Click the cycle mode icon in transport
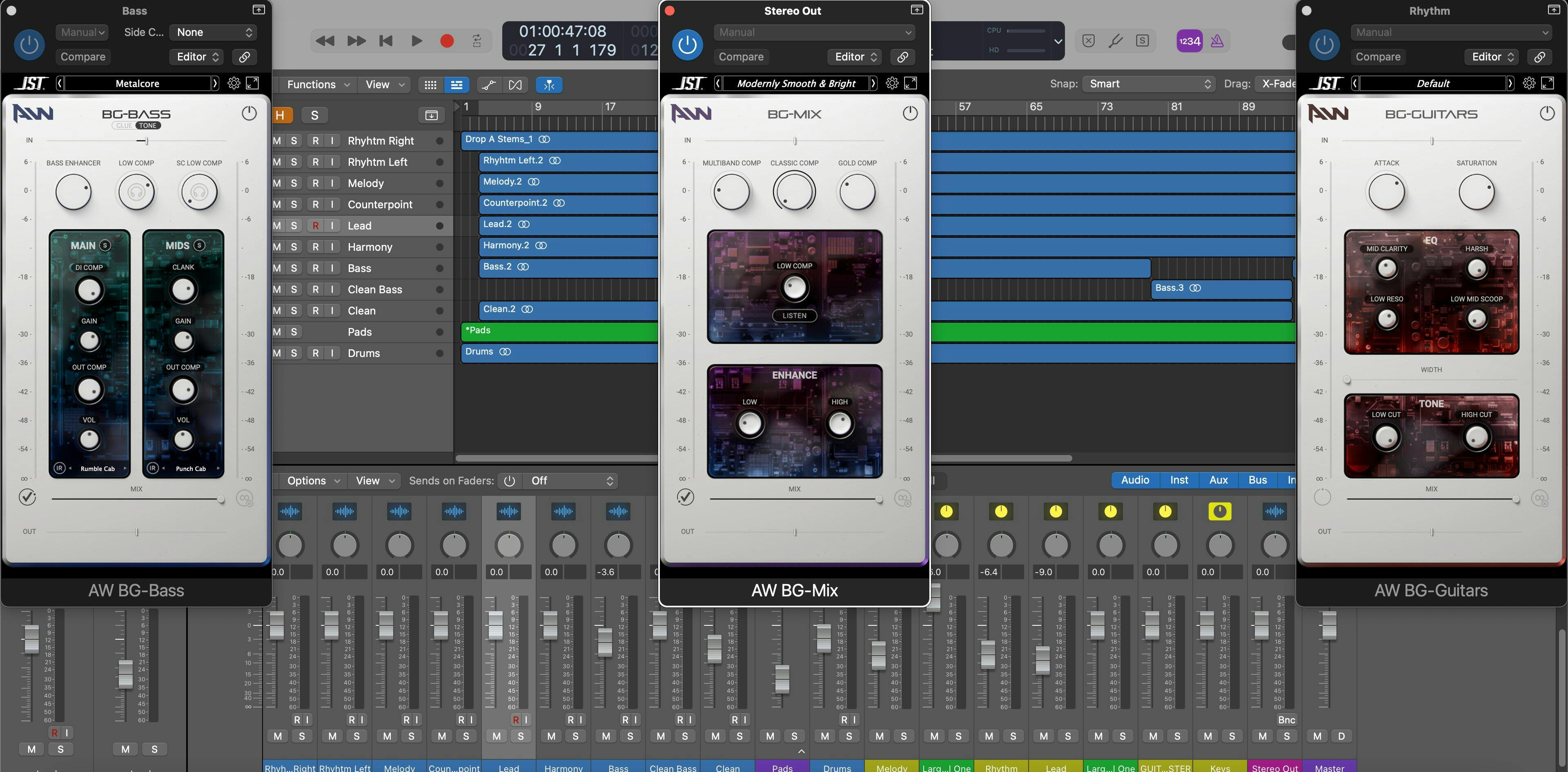The height and width of the screenshot is (772, 1568). tap(477, 41)
